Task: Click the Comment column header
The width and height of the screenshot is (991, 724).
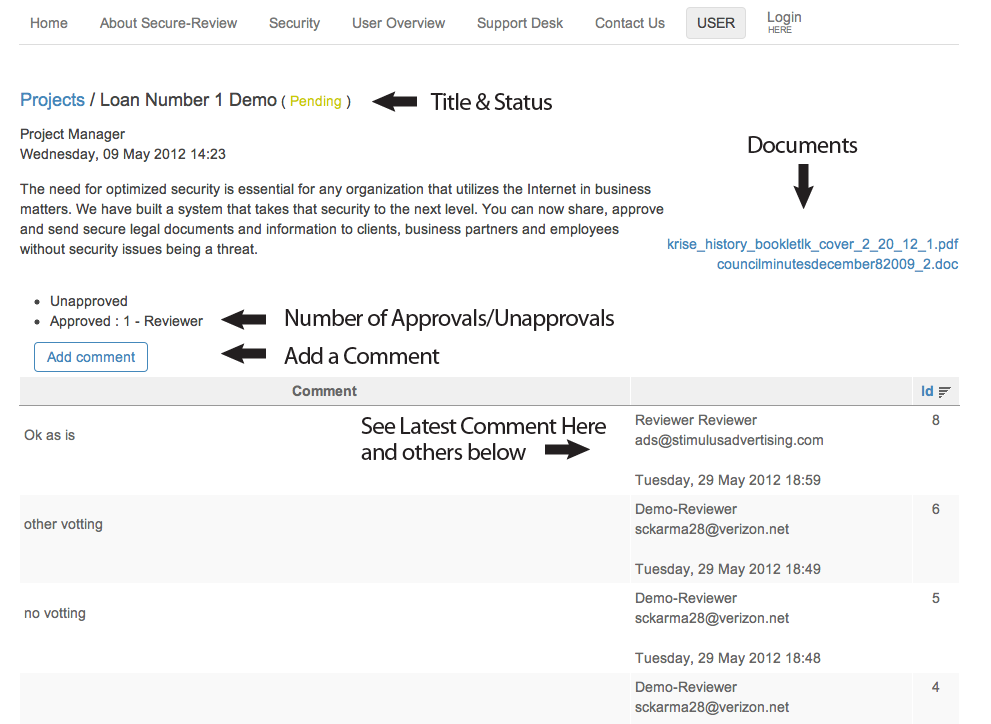Action: [324, 391]
